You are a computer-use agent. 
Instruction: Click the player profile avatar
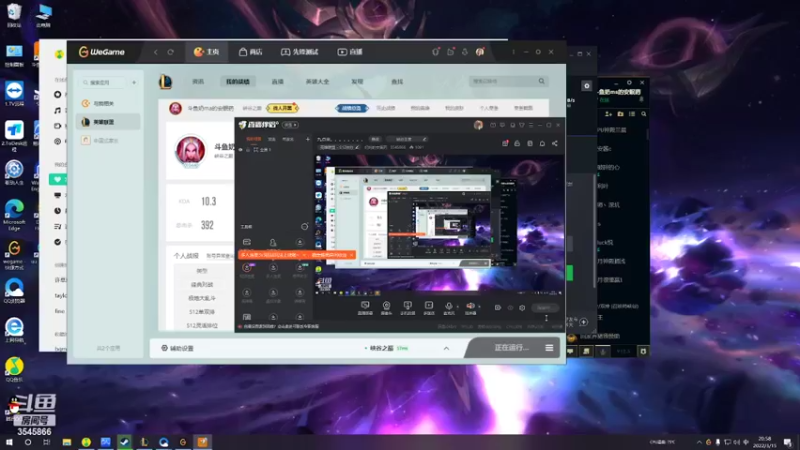(190, 152)
